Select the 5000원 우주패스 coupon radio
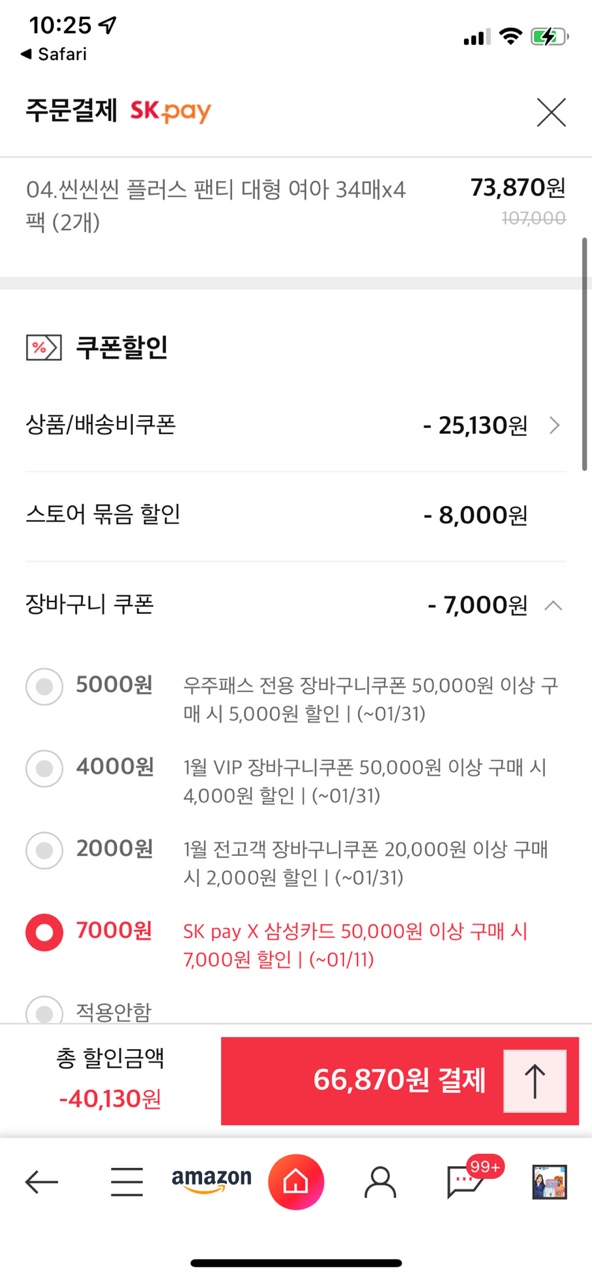The height and width of the screenshot is (1280, 592). click(x=44, y=687)
